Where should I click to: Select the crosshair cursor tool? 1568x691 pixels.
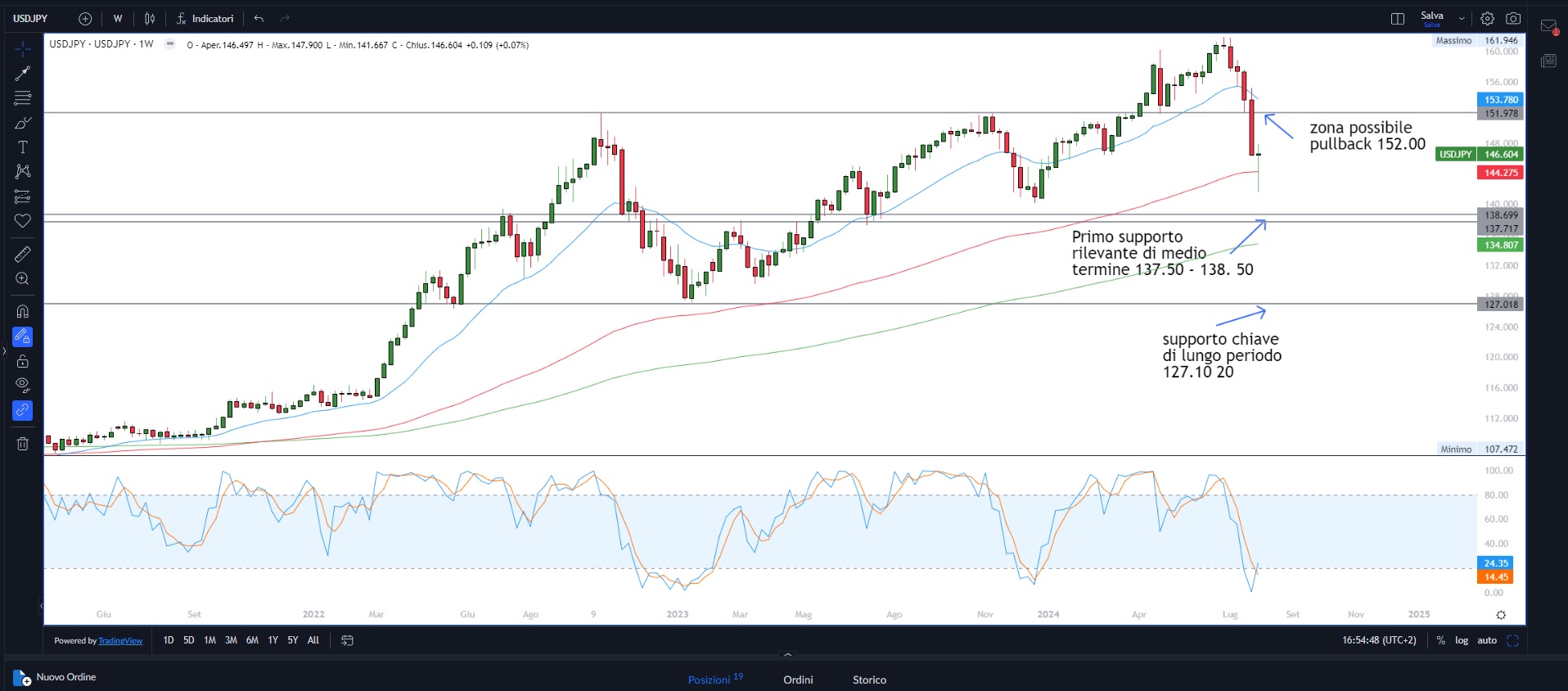22,49
